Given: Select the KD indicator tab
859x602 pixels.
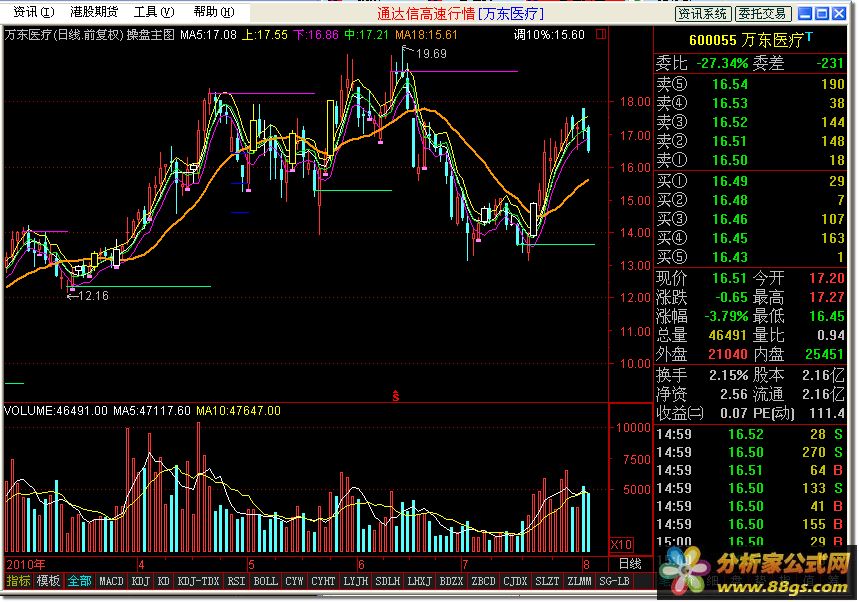Looking at the screenshot, I should coord(163,581).
